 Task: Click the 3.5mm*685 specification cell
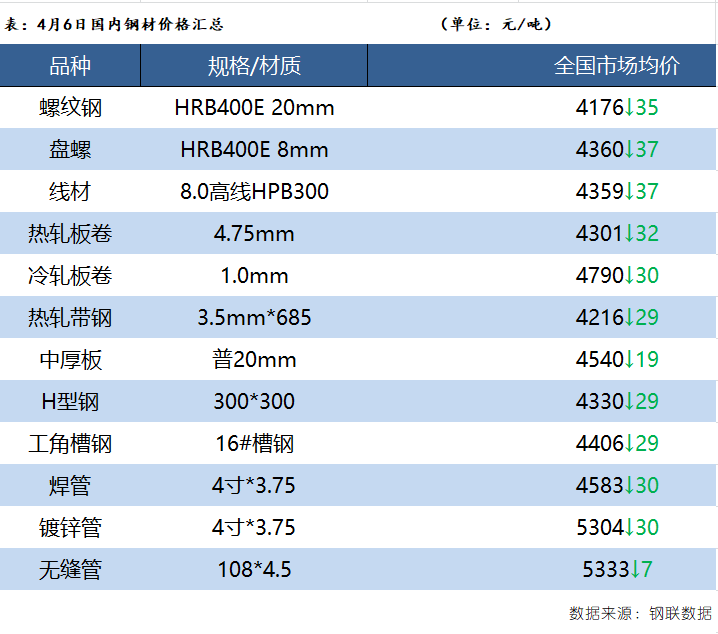click(x=254, y=318)
